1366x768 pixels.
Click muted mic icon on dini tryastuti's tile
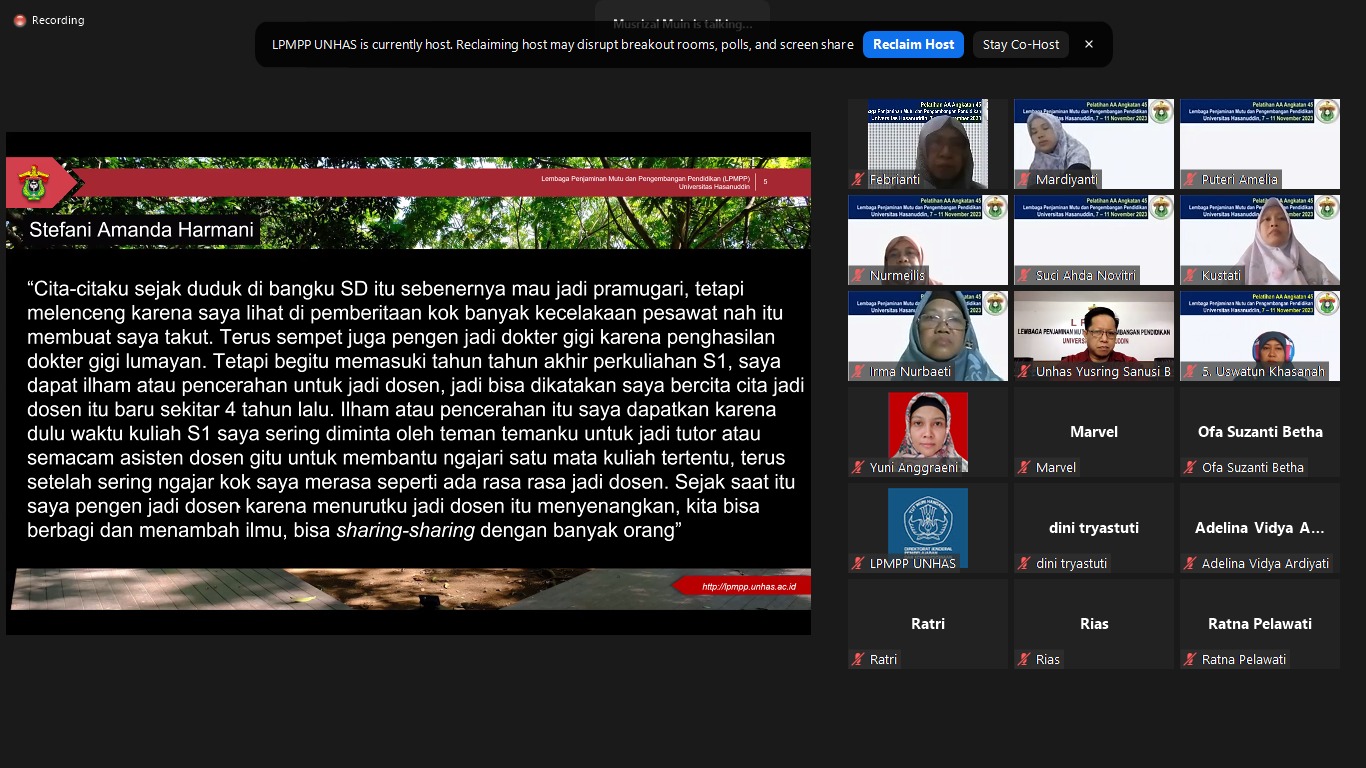point(1024,564)
